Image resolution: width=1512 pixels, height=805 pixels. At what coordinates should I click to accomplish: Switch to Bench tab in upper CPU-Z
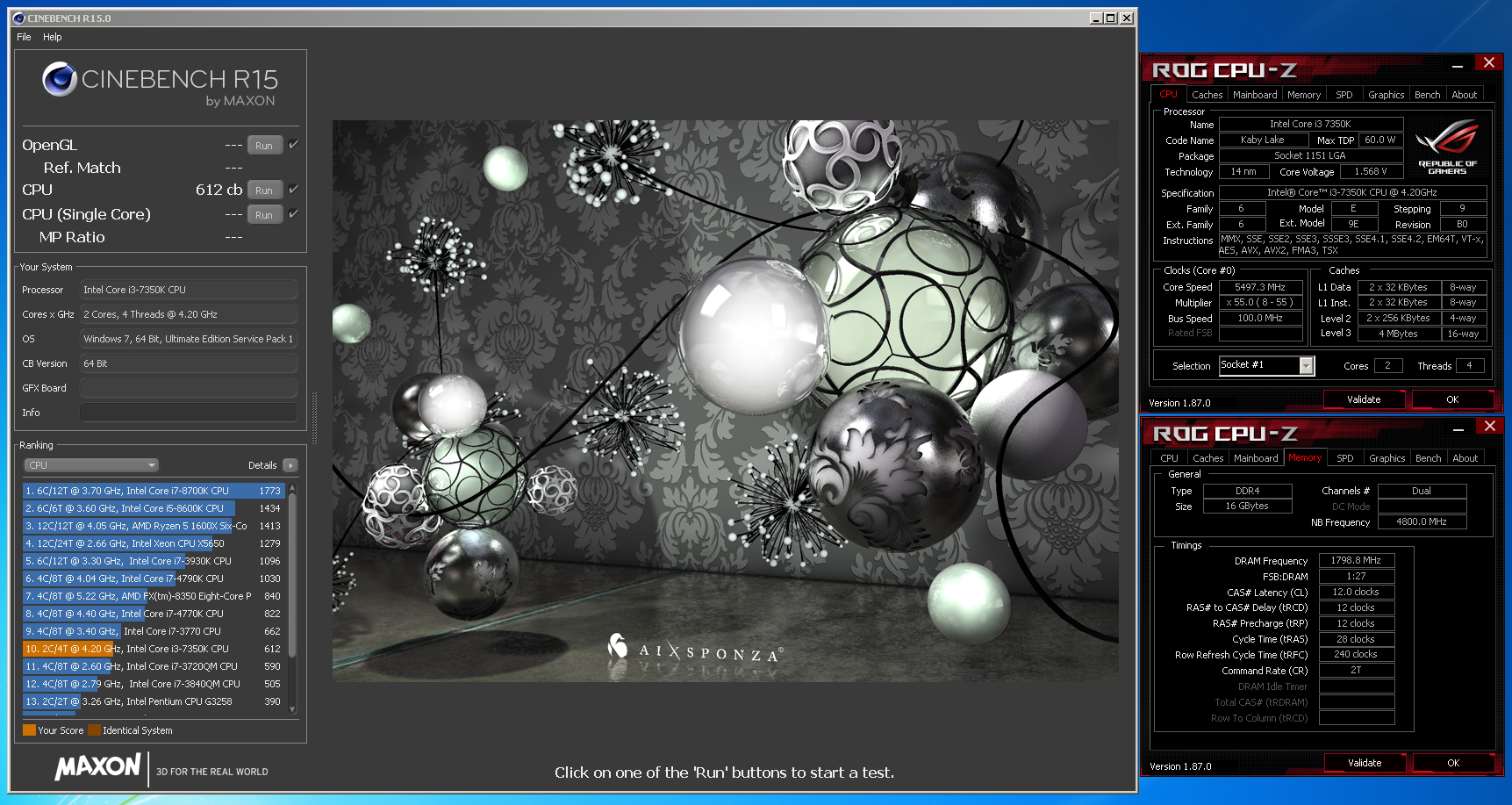pyautogui.click(x=1427, y=95)
